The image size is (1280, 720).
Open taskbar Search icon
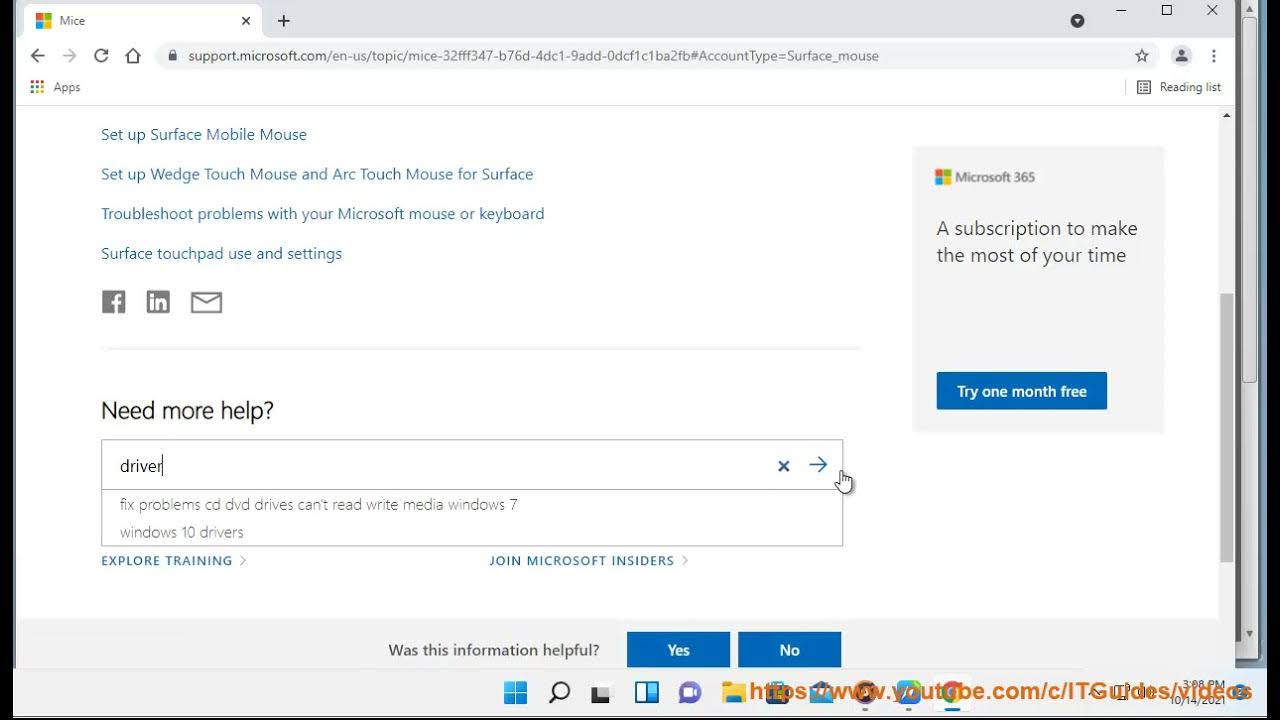(x=559, y=692)
